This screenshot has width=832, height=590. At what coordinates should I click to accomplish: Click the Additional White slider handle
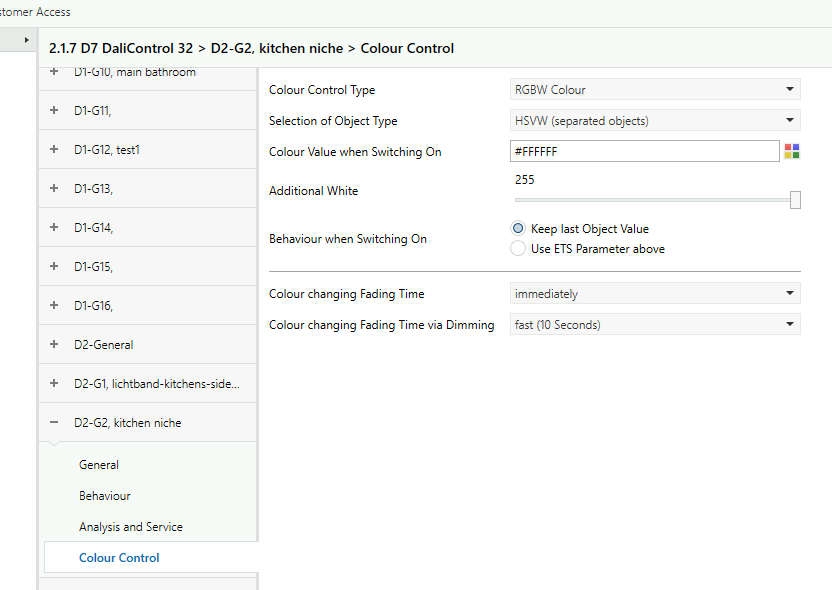tap(795, 200)
